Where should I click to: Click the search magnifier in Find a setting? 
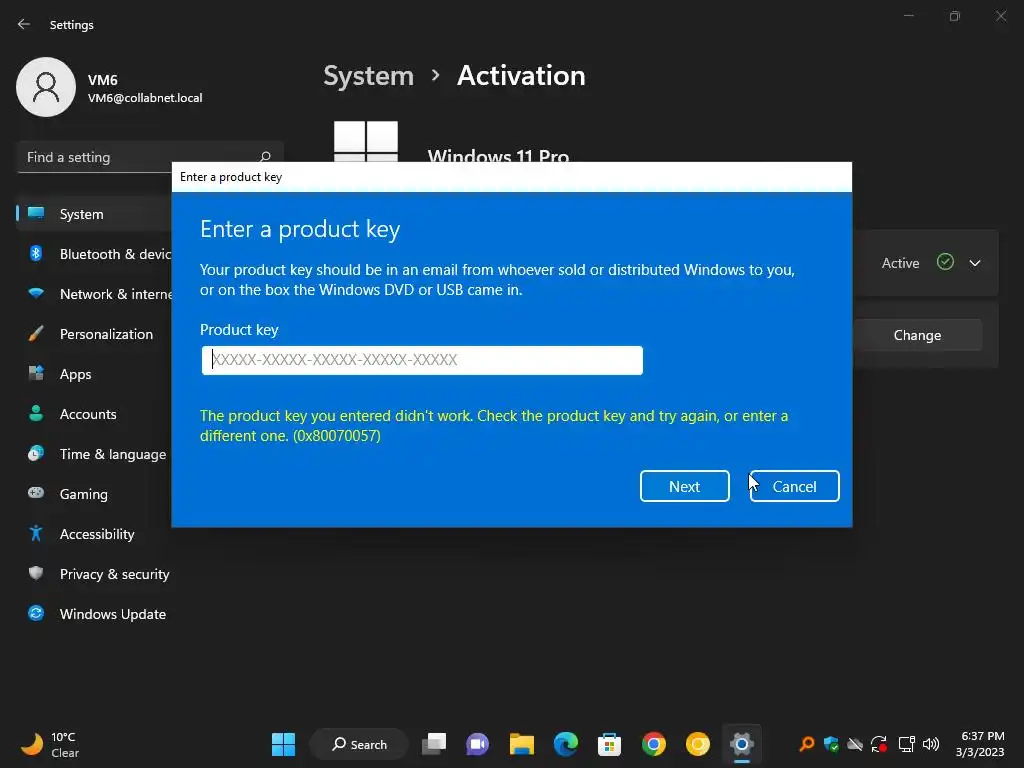(265, 157)
